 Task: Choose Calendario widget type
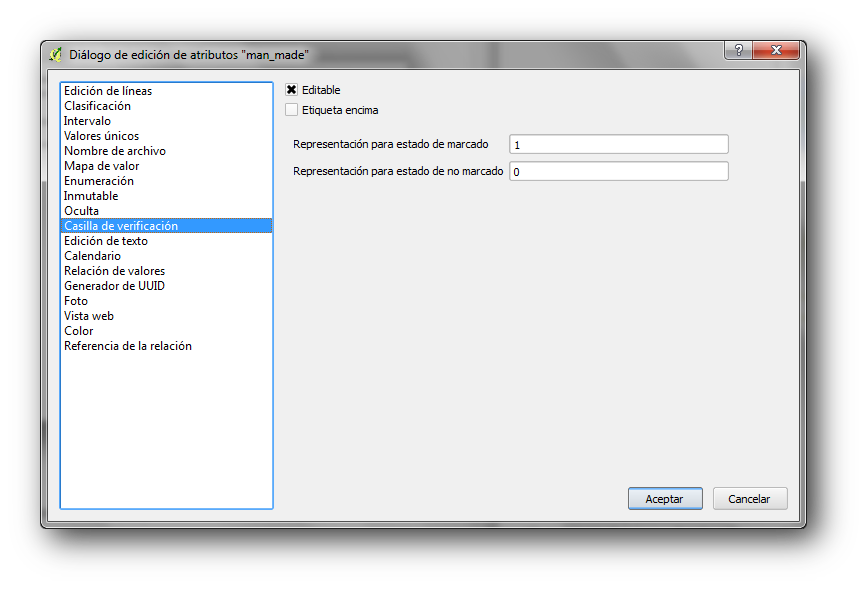[166, 256]
